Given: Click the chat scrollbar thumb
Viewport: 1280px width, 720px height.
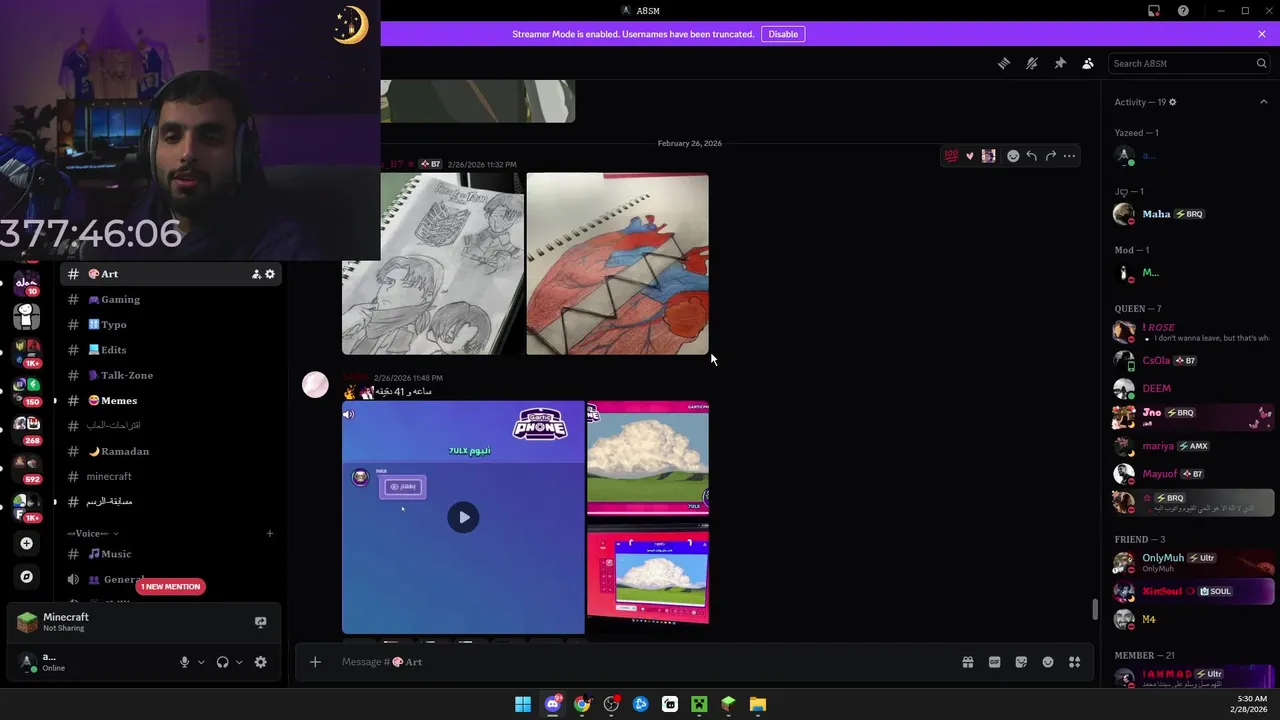Looking at the screenshot, I should point(1095,609).
